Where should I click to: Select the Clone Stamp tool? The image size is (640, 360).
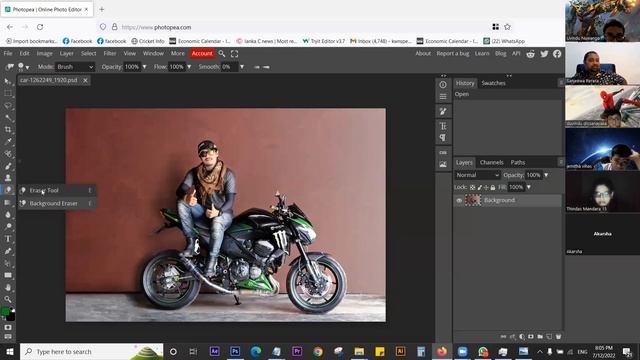tap(8, 178)
